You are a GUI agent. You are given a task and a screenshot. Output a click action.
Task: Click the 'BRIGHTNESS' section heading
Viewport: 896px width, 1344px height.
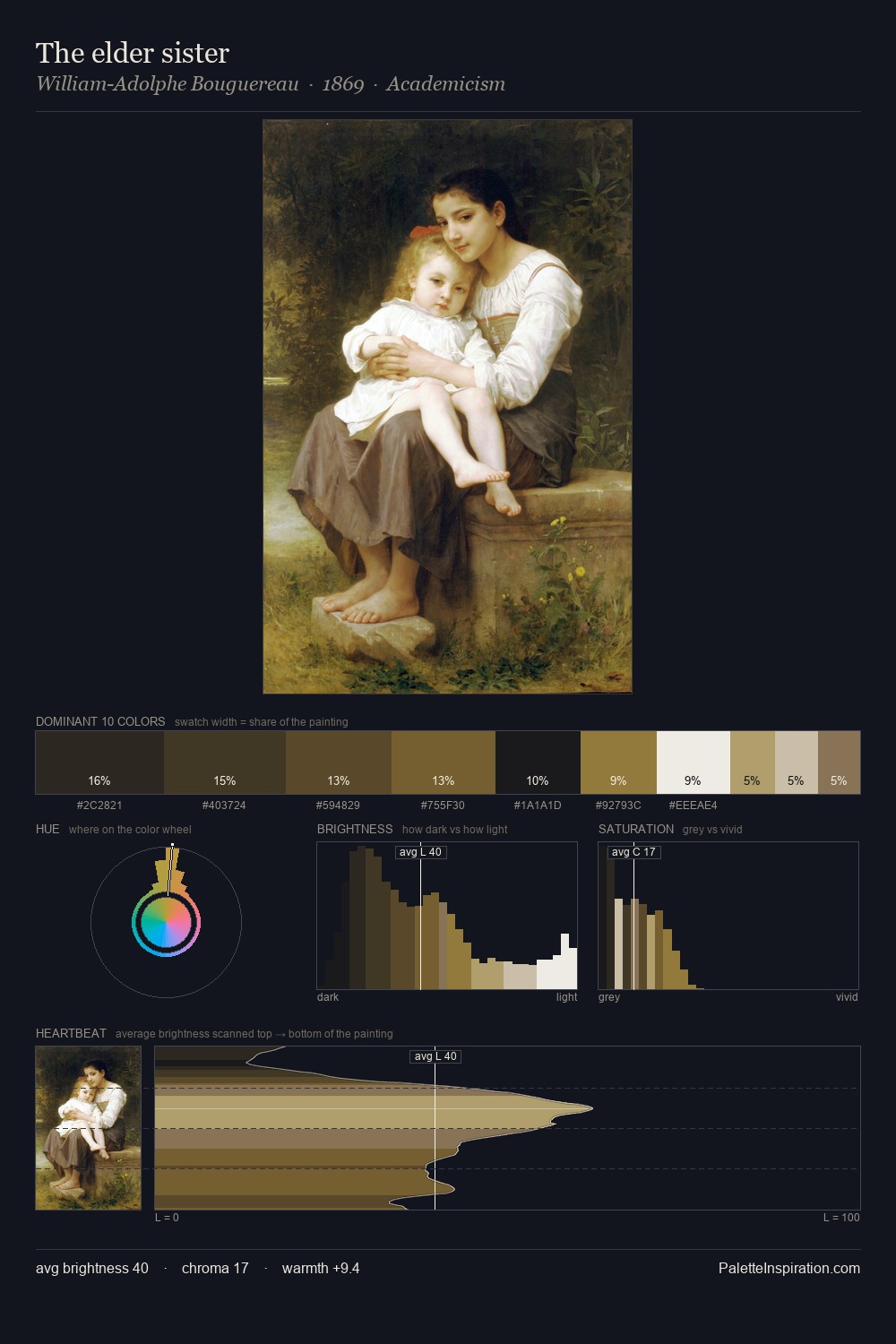(355, 829)
